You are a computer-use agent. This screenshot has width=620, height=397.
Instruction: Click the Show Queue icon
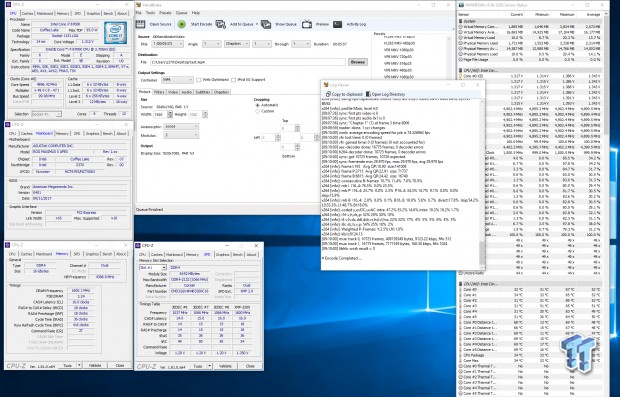coord(266,24)
